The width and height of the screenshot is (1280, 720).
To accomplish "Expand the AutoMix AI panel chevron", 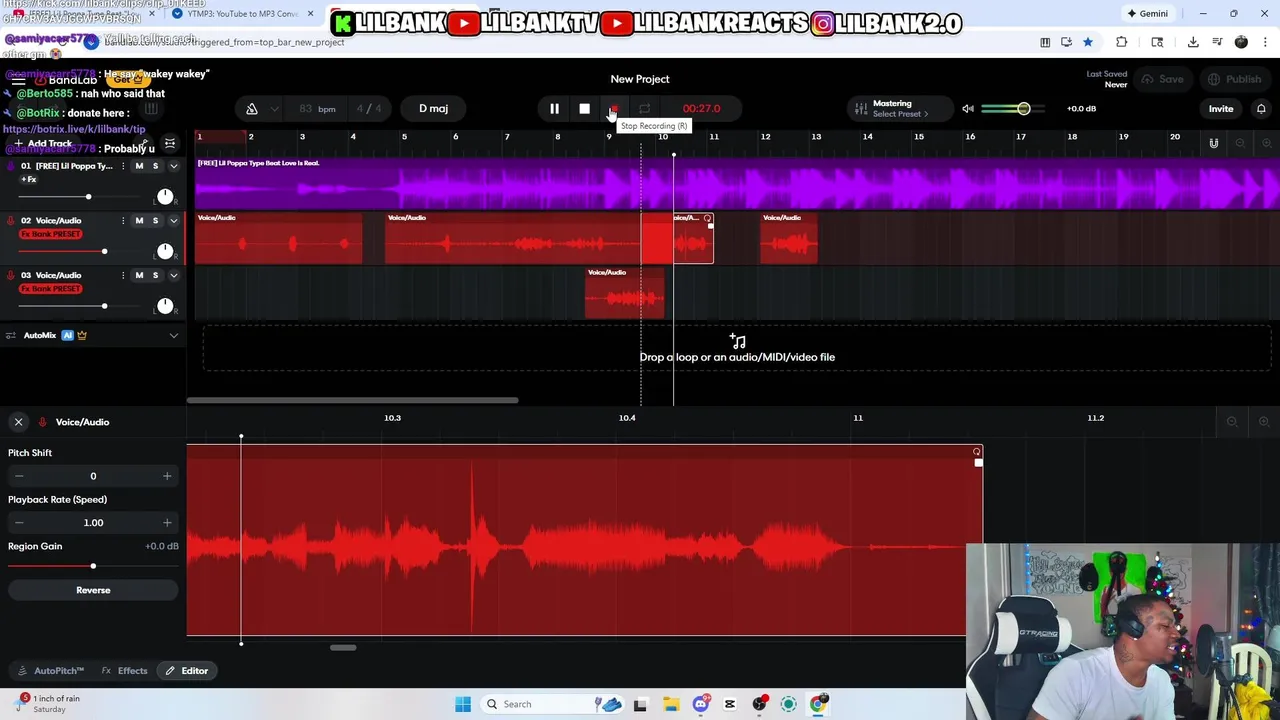I will [x=174, y=336].
